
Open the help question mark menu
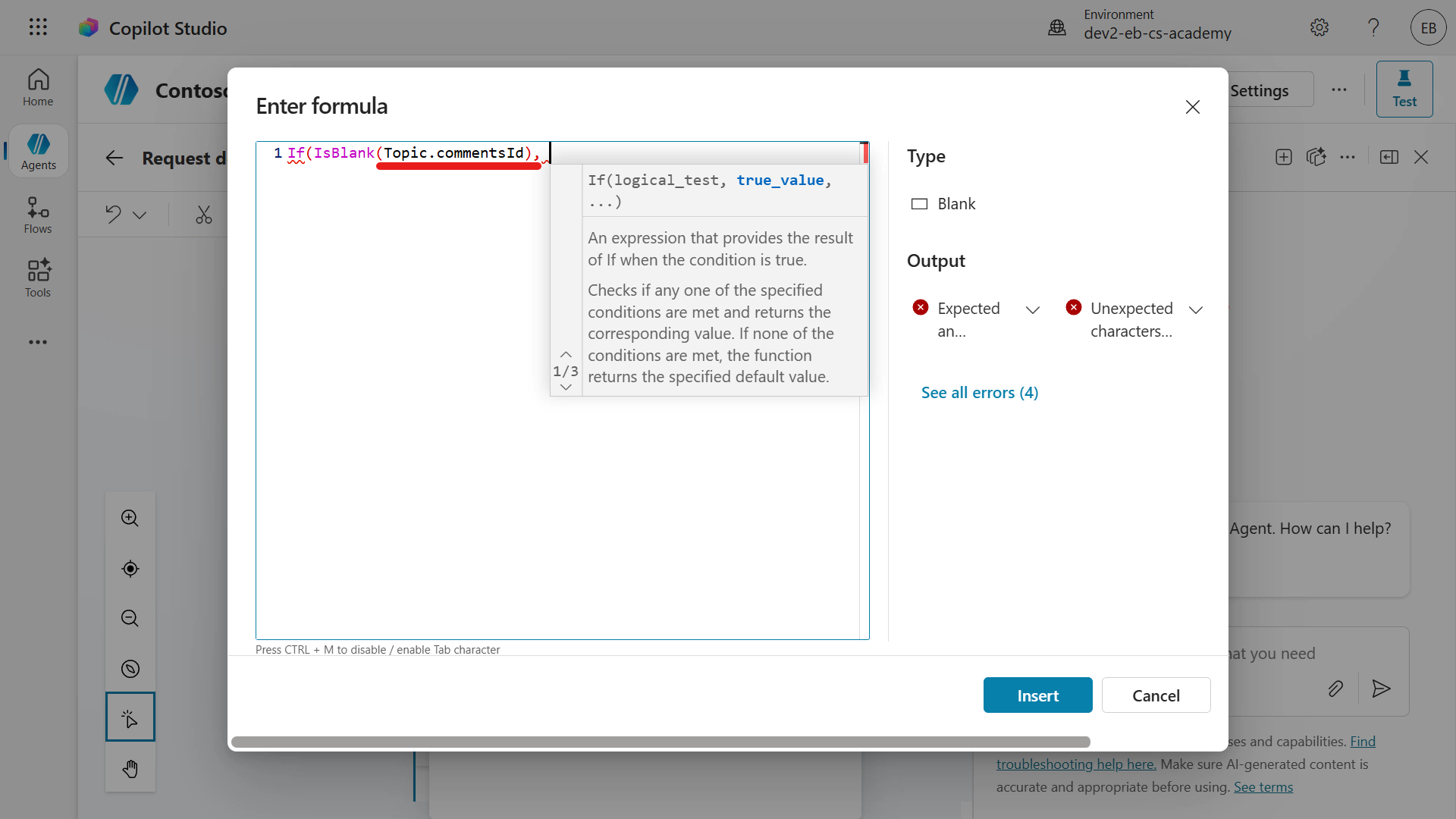(1373, 27)
